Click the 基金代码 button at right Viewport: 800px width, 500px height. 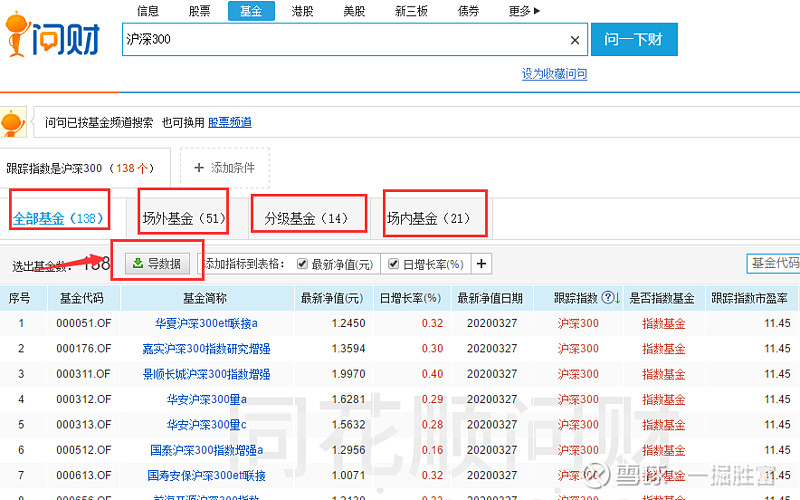[x=773, y=263]
